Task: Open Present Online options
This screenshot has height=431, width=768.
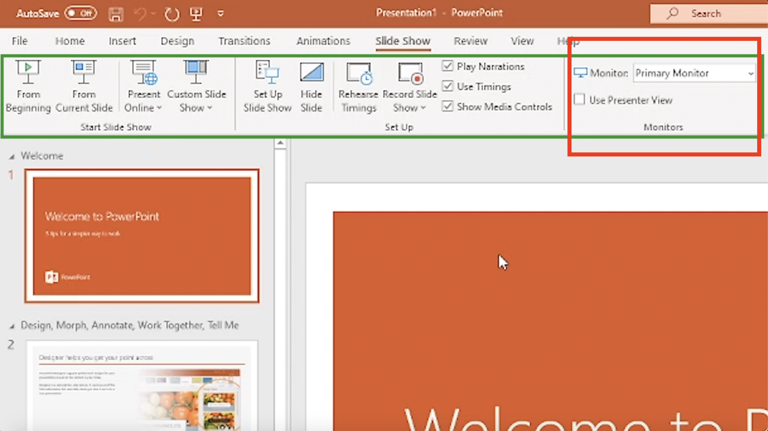Action: click(144, 87)
